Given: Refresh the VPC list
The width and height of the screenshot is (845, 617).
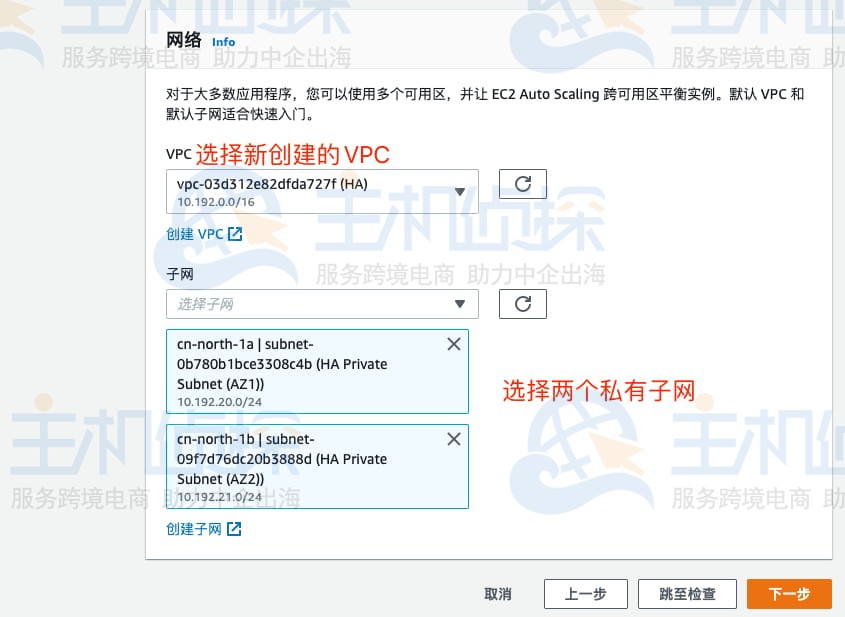Looking at the screenshot, I should (x=522, y=184).
